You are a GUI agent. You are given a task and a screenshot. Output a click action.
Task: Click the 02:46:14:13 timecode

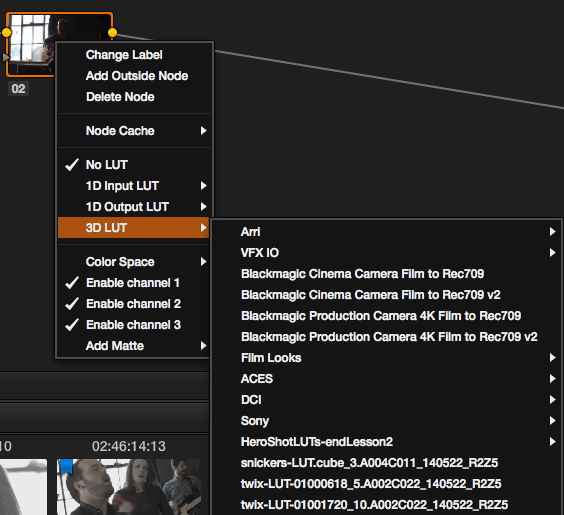(129, 446)
